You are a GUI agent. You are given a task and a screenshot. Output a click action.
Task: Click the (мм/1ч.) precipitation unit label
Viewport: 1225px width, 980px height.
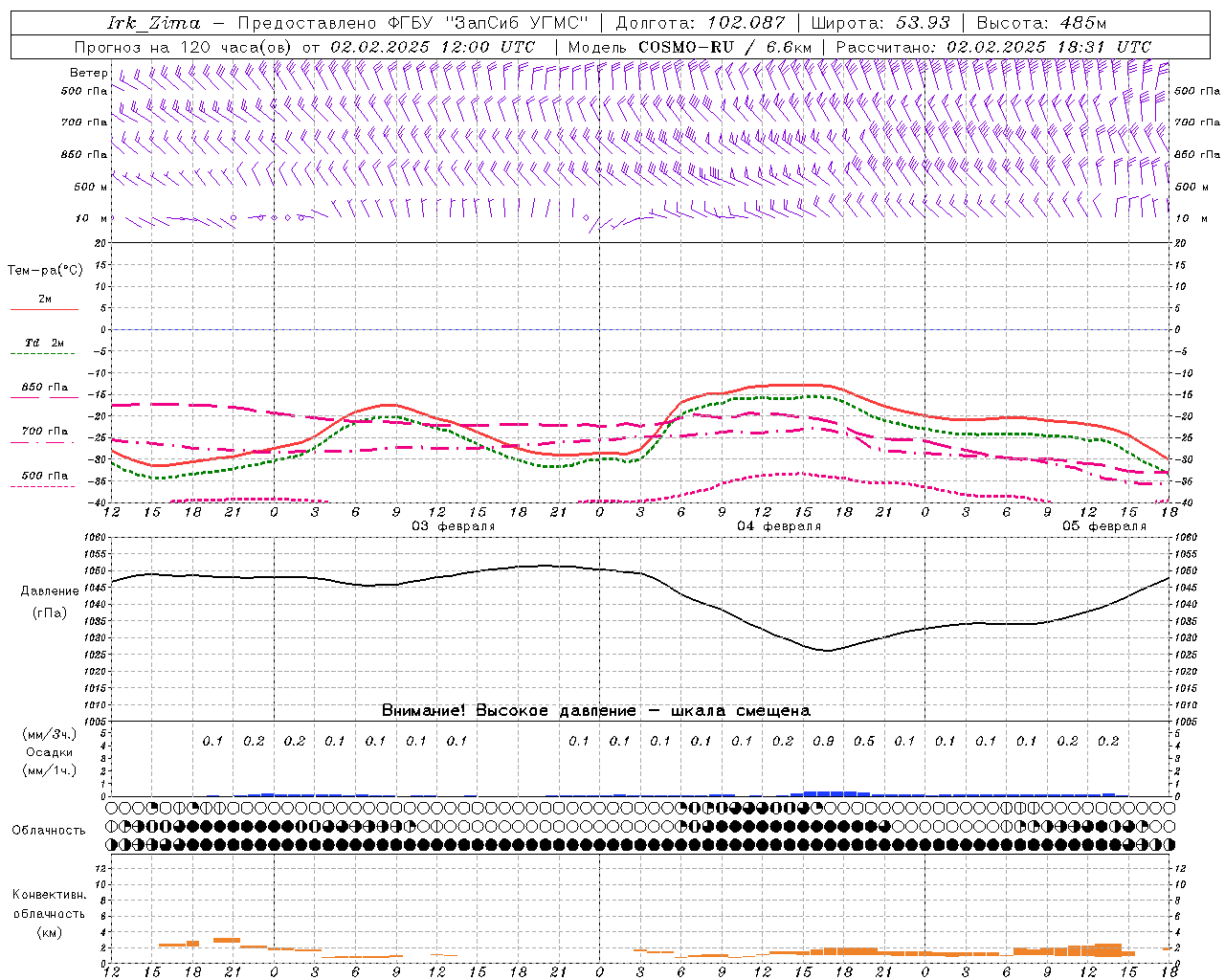[49, 770]
